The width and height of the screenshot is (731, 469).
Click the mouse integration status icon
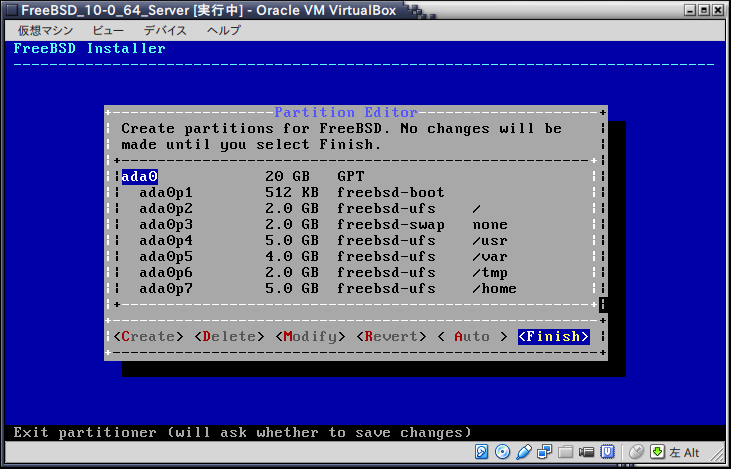coord(635,452)
